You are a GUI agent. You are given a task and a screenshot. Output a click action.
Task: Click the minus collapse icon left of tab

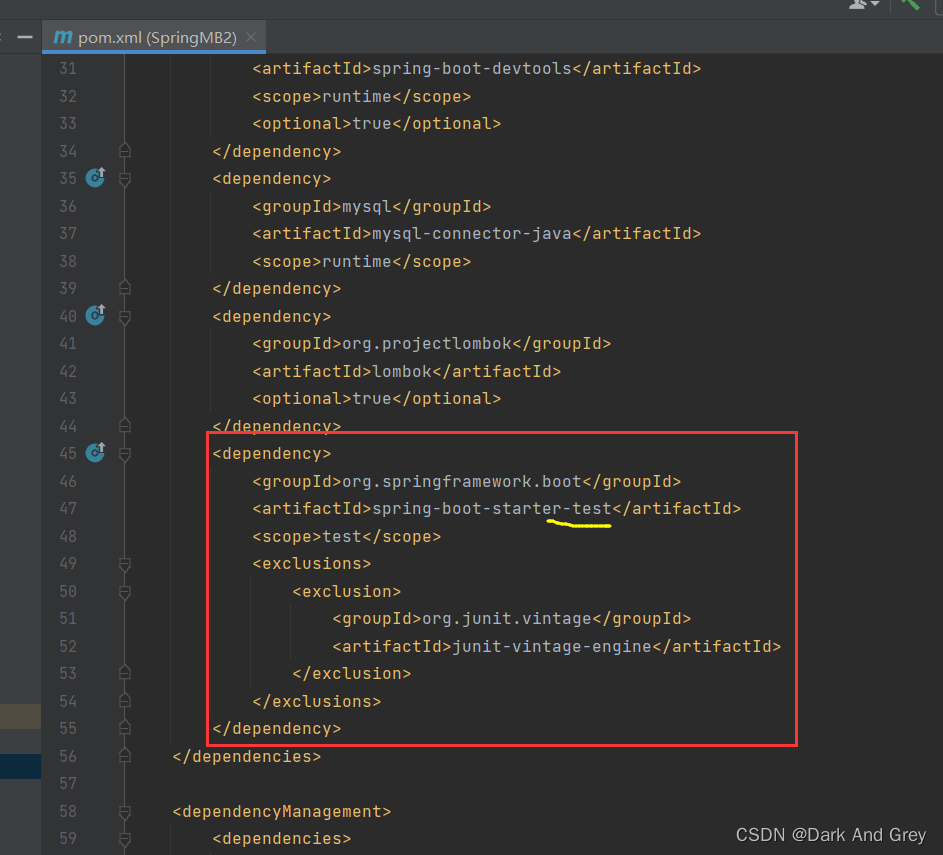(x=25, y=37)
